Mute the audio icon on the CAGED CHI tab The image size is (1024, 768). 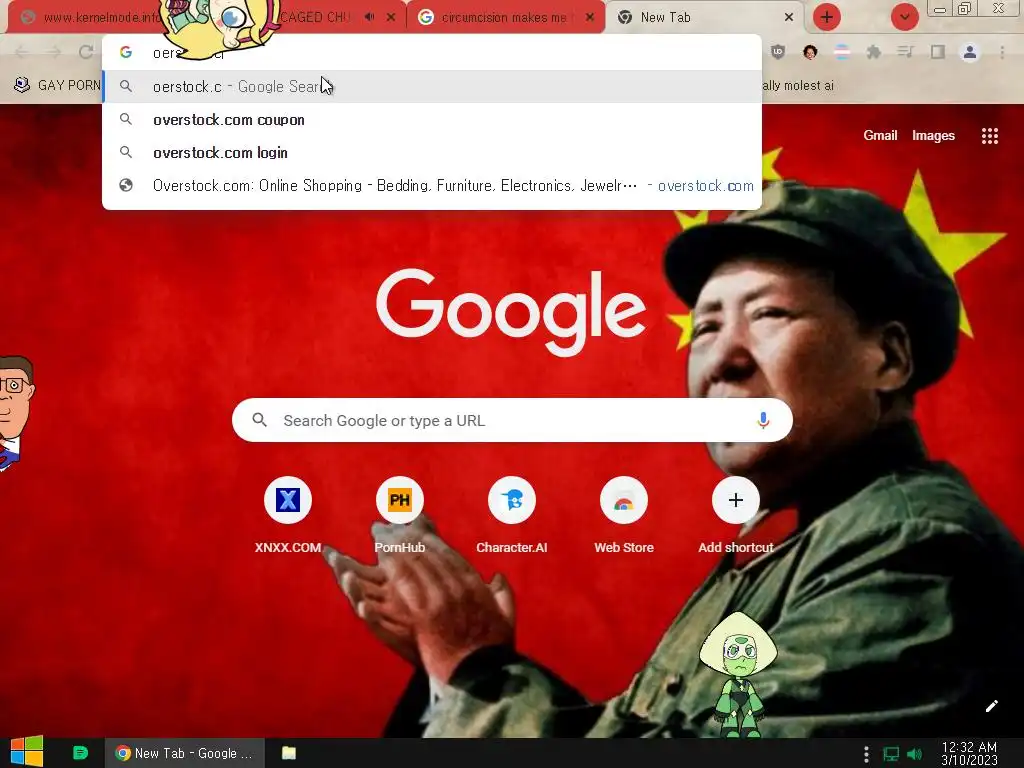370,17
